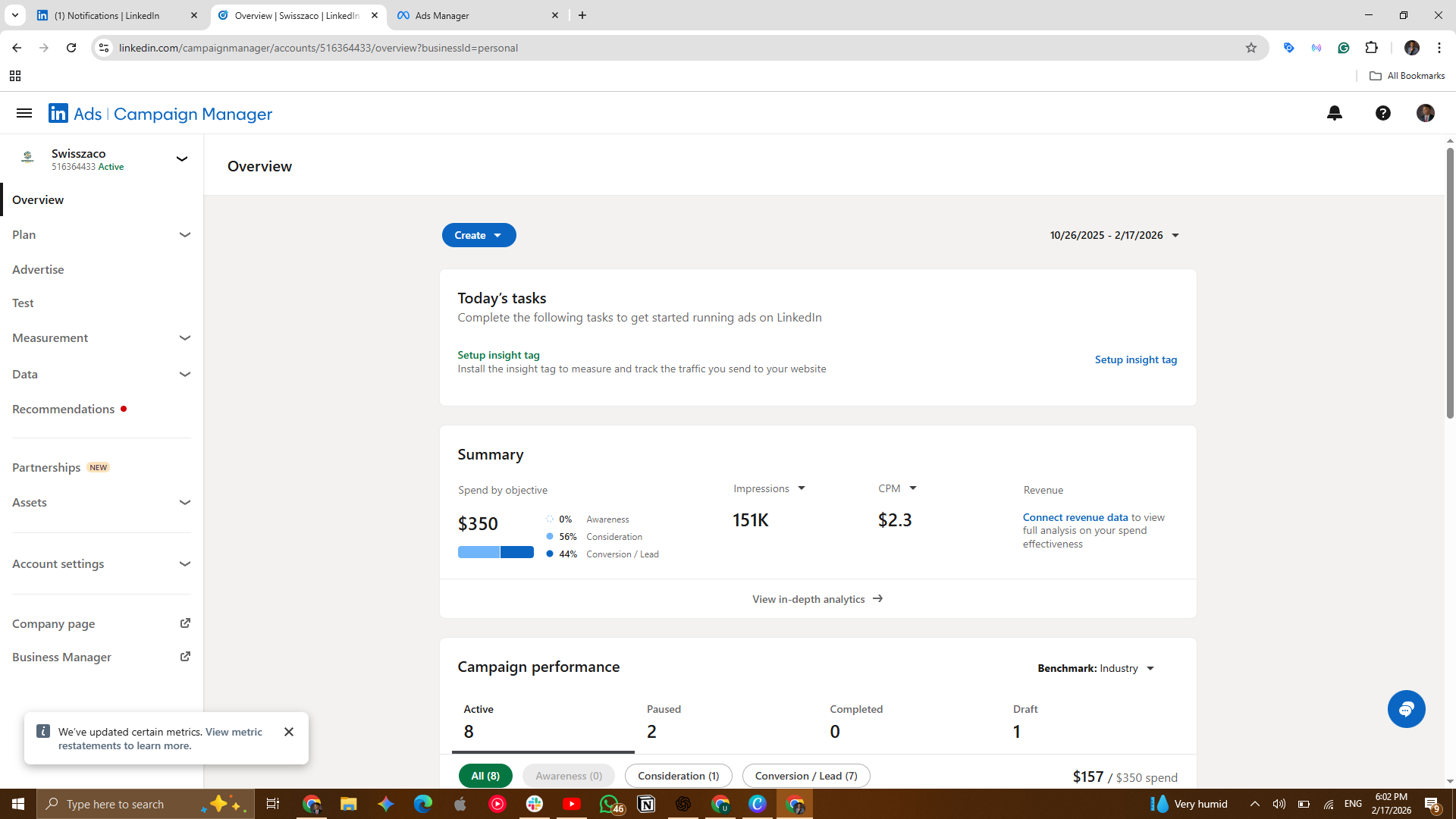Click the notifications bell icon
Screen dimensions: 1456x819
[1335, 114]
